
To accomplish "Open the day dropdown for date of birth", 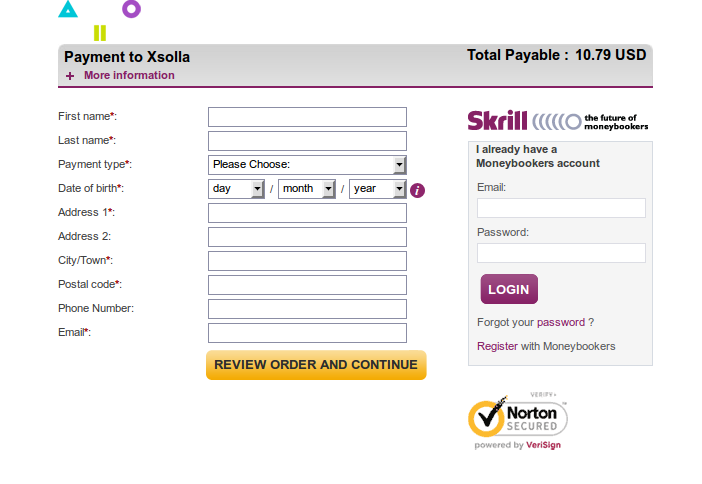I will point(236,188).
